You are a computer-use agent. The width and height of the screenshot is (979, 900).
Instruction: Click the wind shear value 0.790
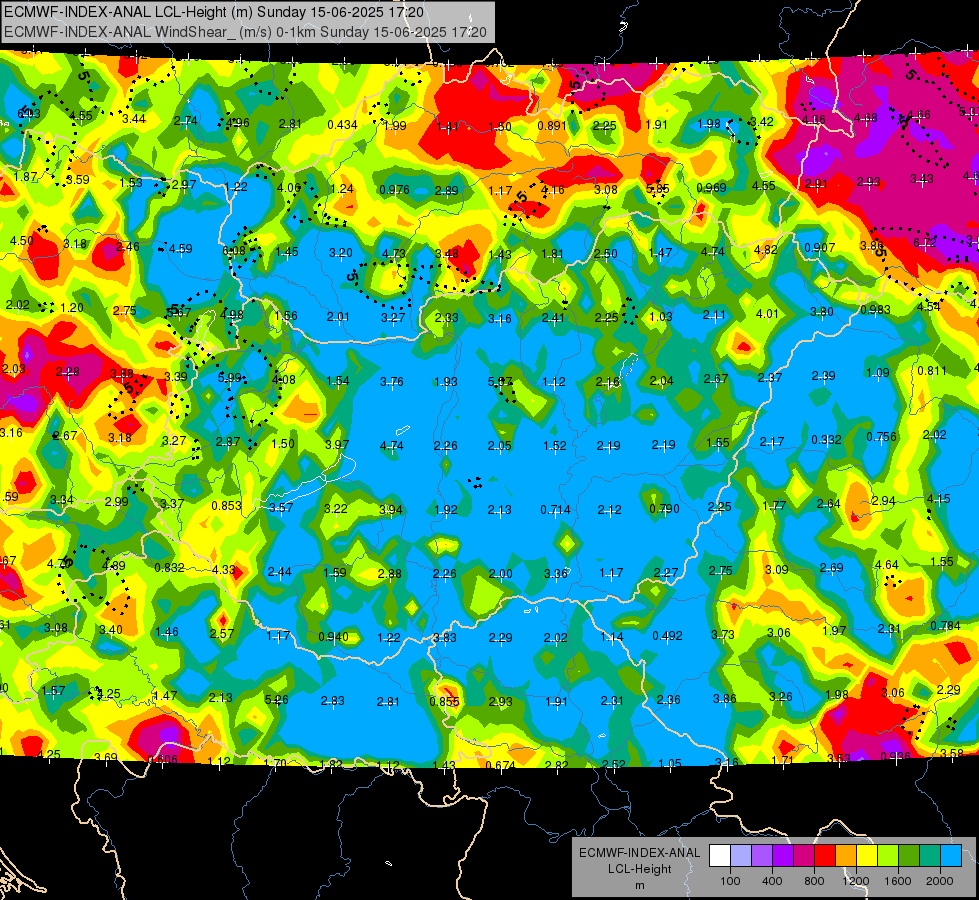664,508
